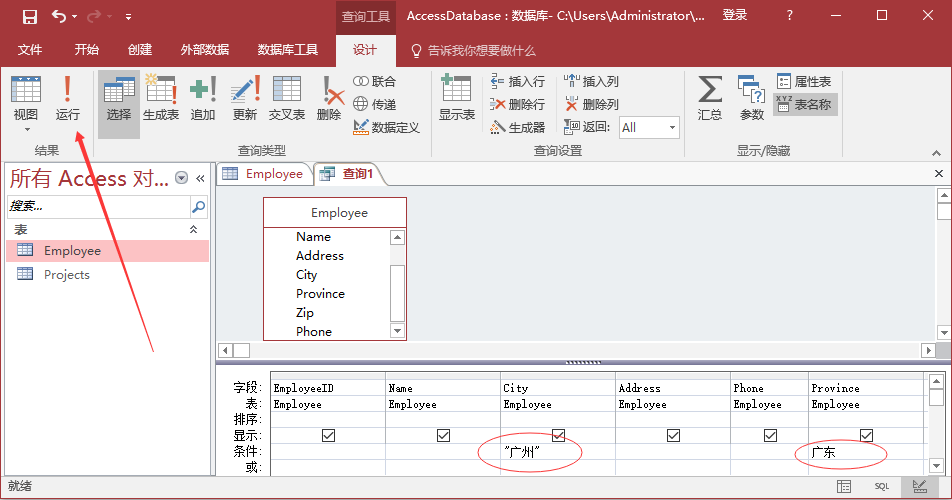Select the Update (更新) query icon

245,99
